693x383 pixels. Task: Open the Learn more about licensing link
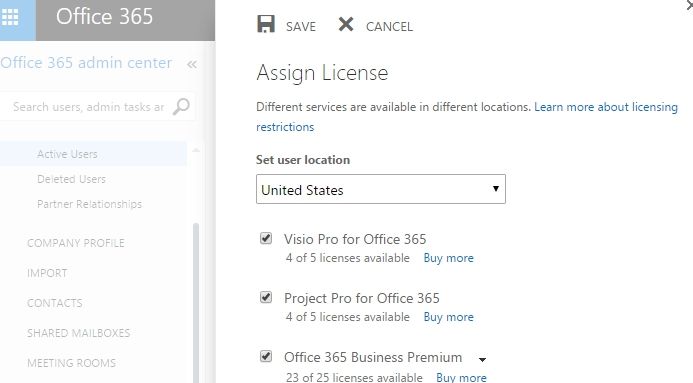pyautogui.click(x=606, y=107)
